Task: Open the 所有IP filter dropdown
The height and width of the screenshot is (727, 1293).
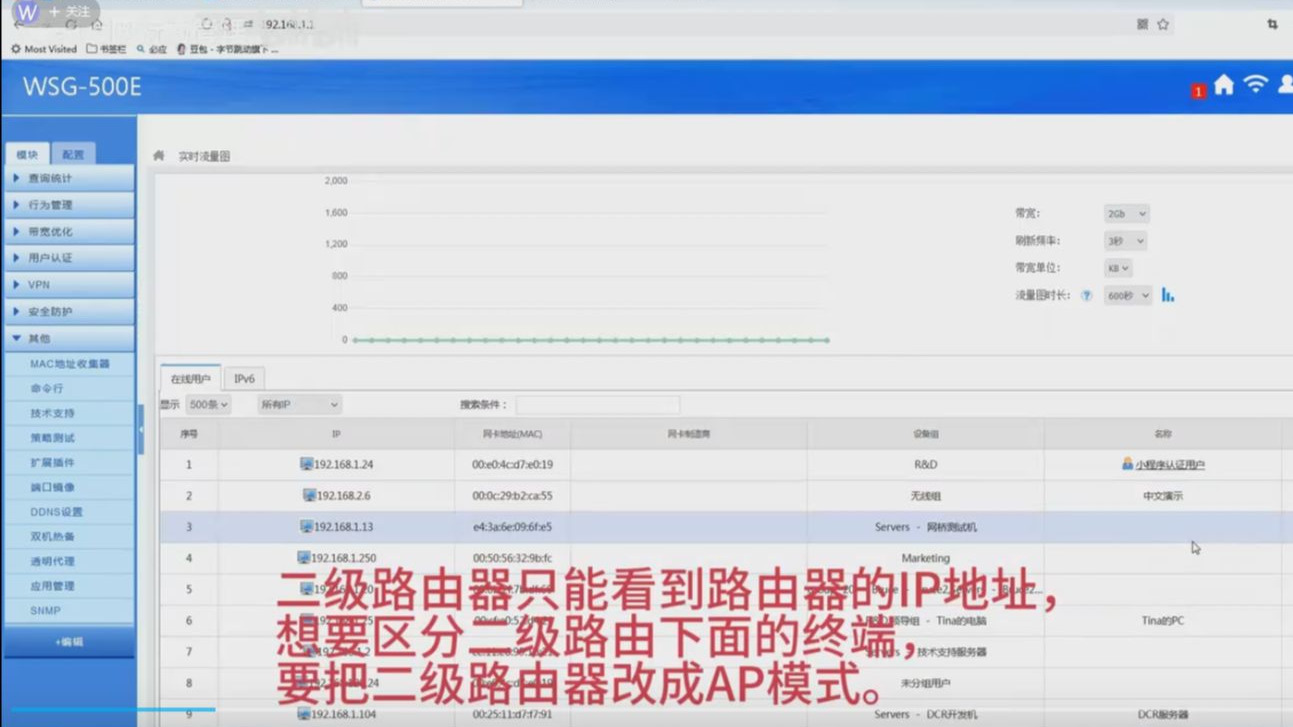Action: tap(299, 404)
